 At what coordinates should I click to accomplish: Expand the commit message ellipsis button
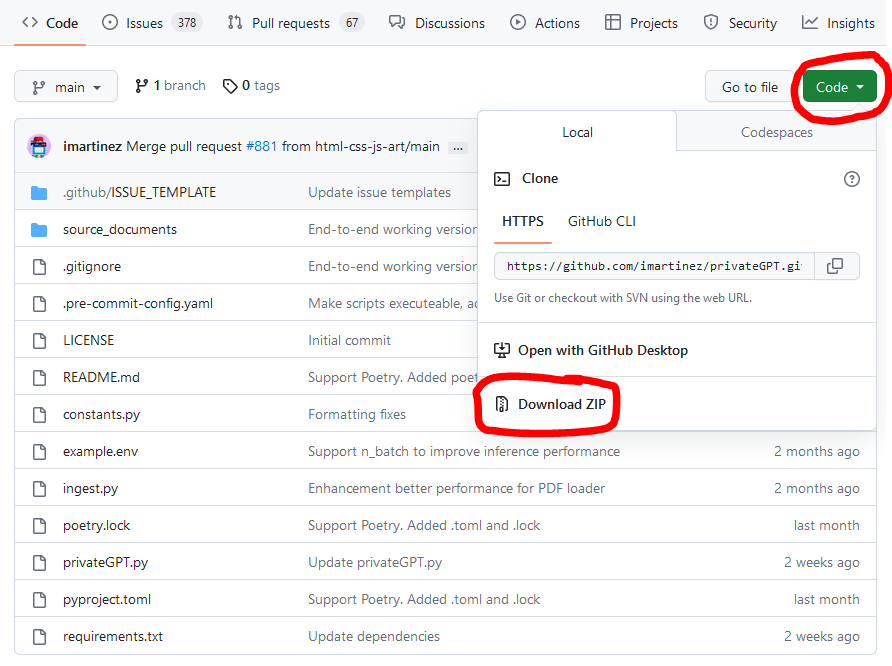[458, 147]
